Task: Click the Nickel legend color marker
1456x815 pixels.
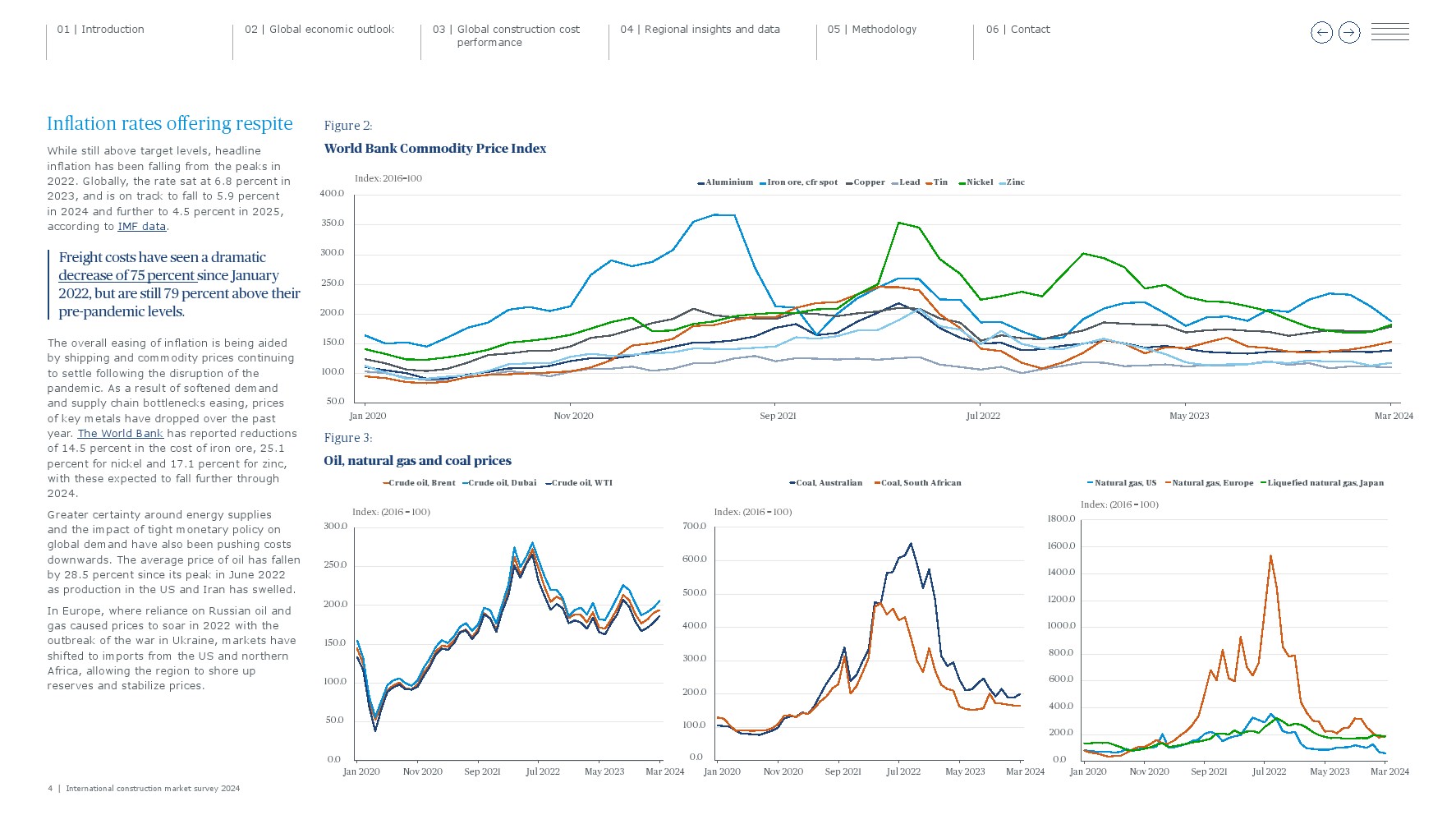Action: coord(962,183)
